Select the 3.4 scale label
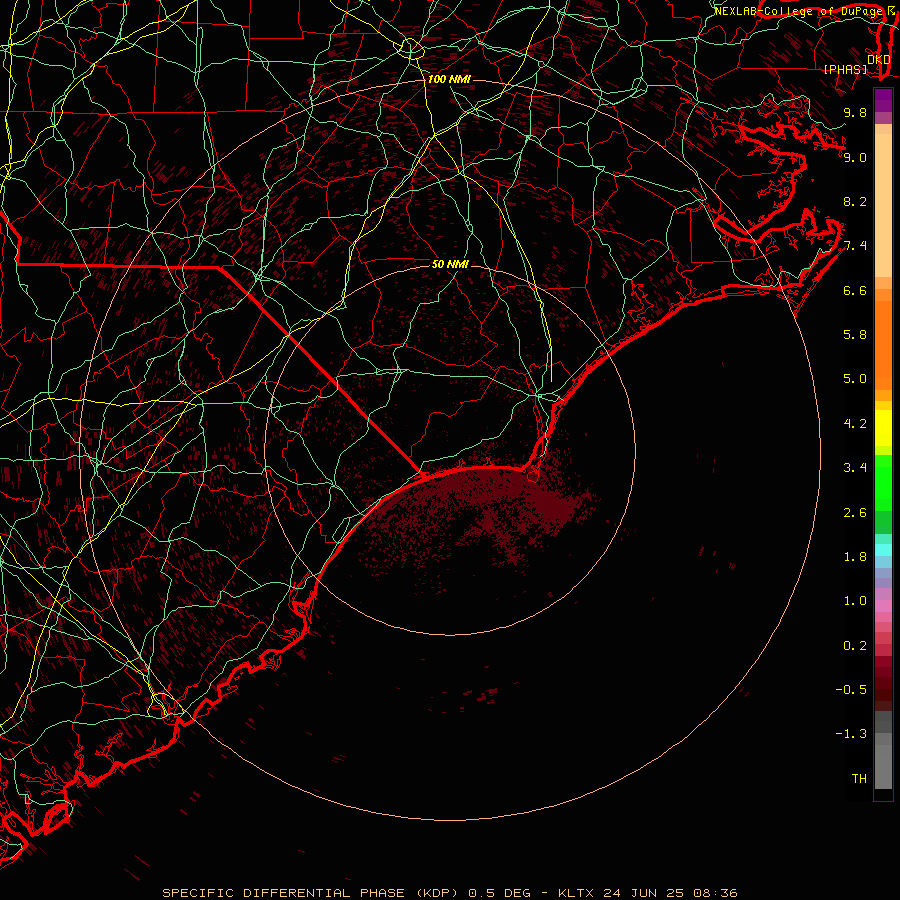The height and width of the screenshot is (900, 900). click(x=855, y=468)
